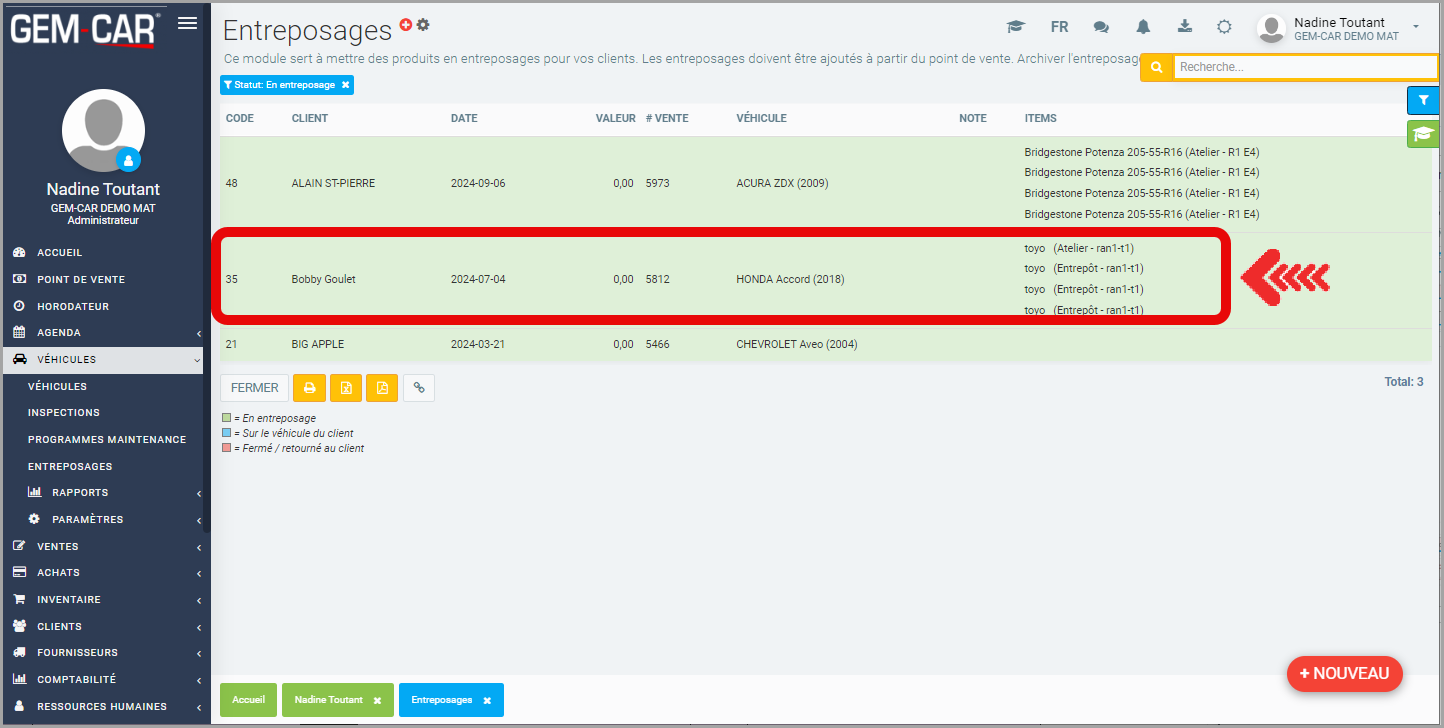
Task: Click the link icon button
Action: (419, 388)
